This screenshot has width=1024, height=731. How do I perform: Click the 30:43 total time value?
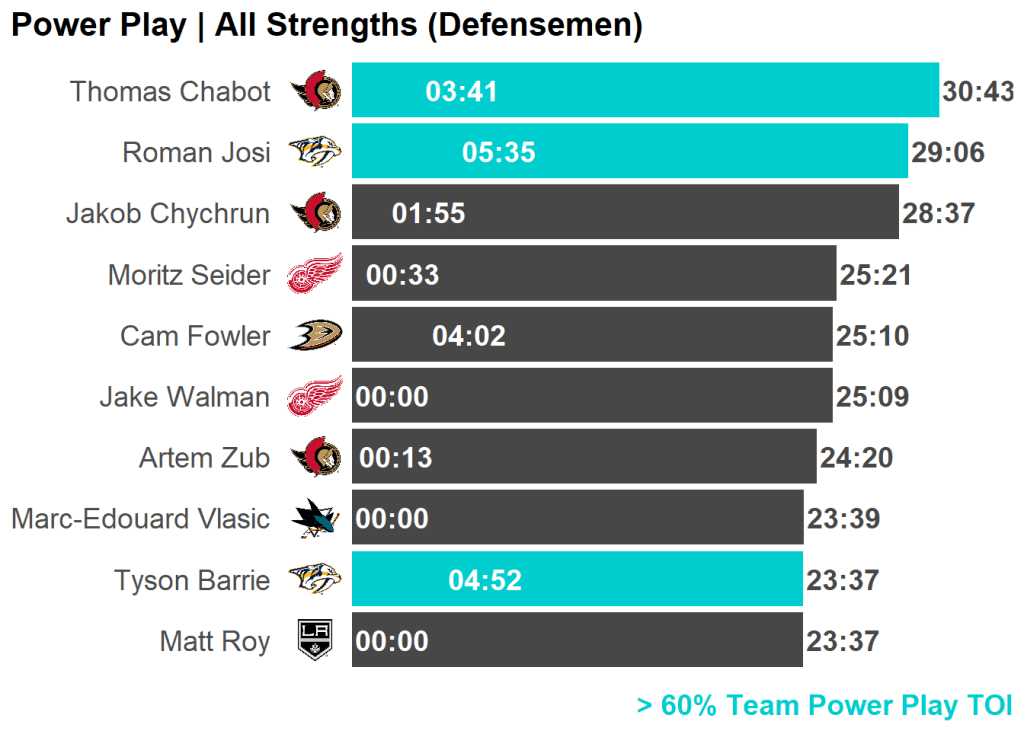pyautogui.click(x=978, y=93)
